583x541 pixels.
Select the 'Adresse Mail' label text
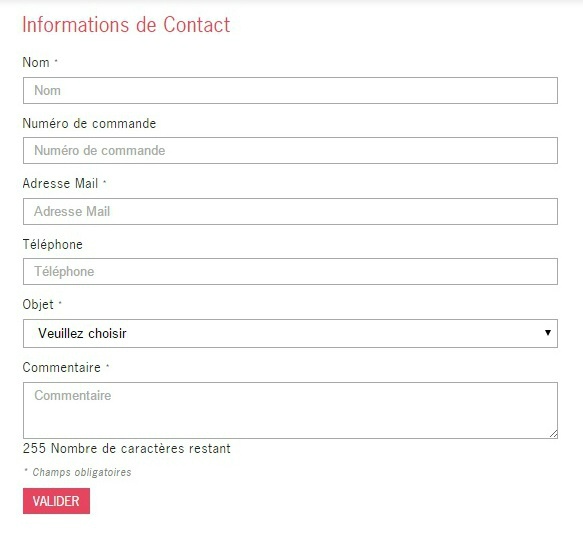[60, 183]
